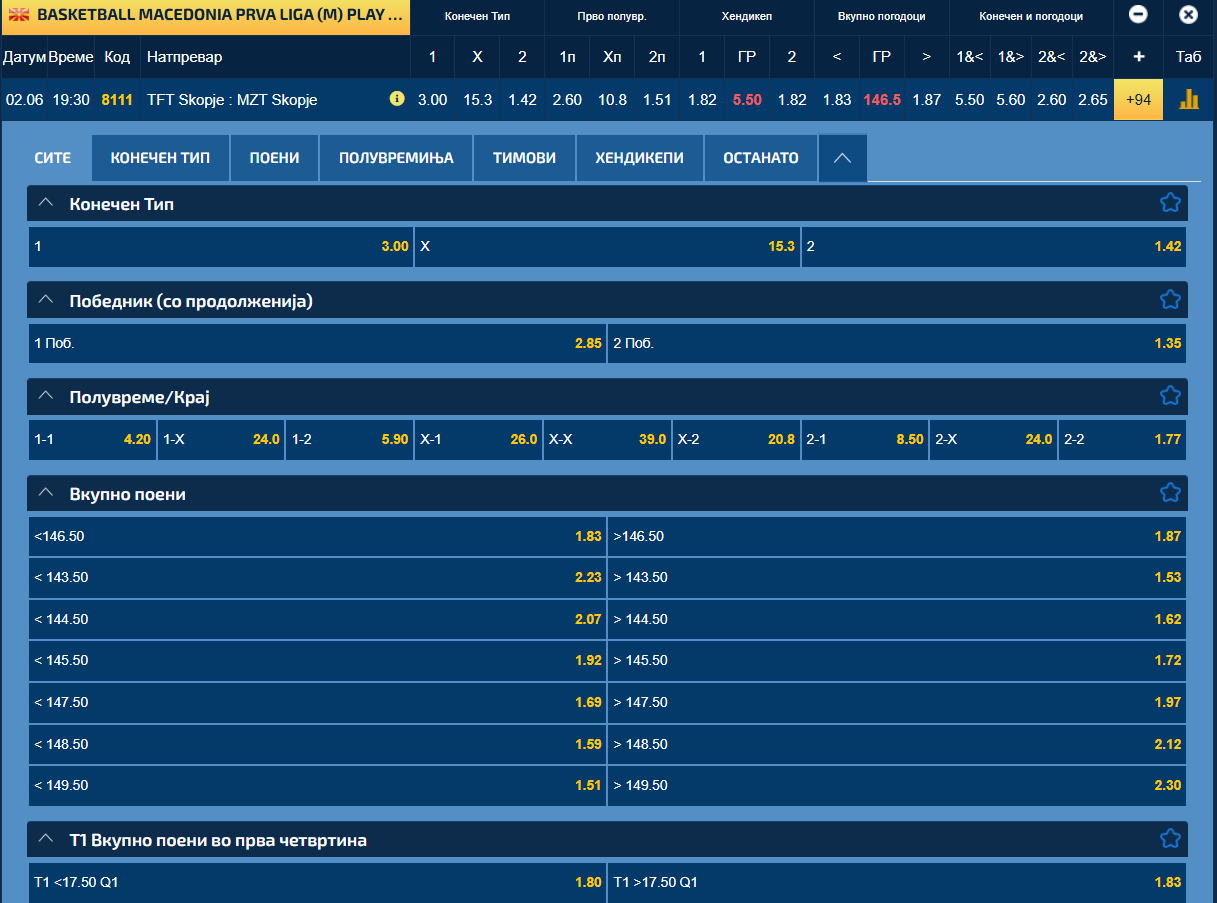Click 1&< odds 5.50 in match row

coord(969,99)
